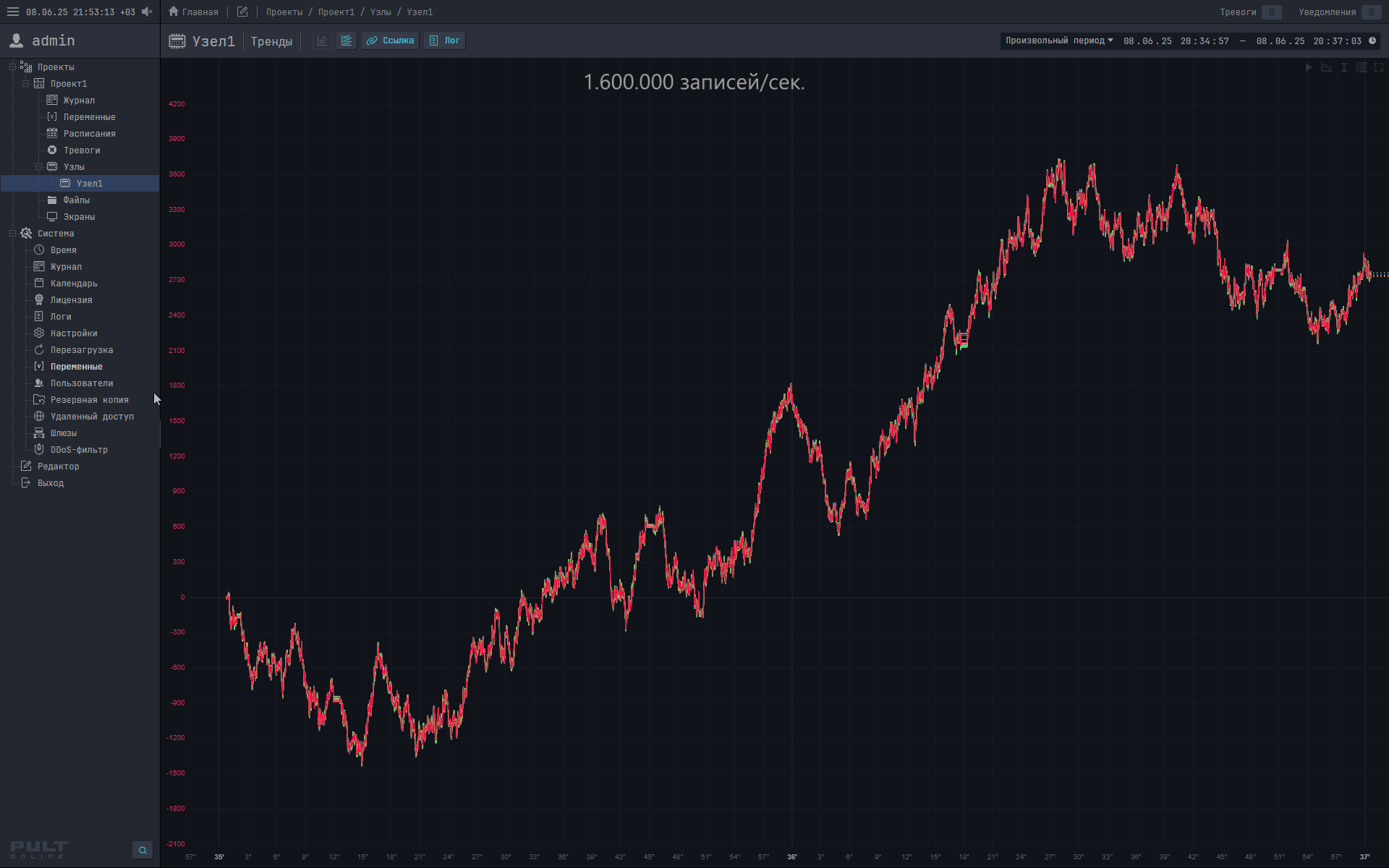Click the Уведомления counter badge
Screen dimensions: 1389x868
coord(1370,12)
